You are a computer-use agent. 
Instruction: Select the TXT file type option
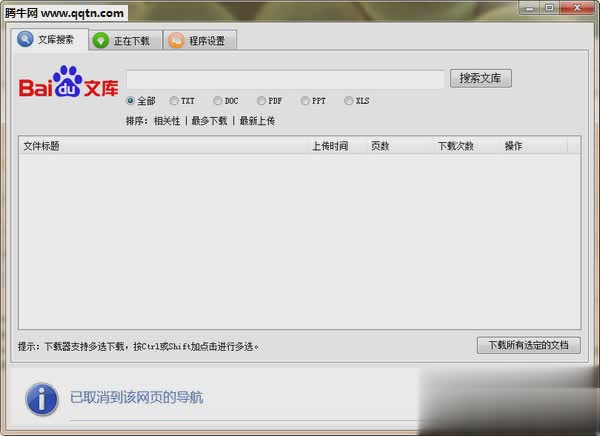(x=174, y=101)
